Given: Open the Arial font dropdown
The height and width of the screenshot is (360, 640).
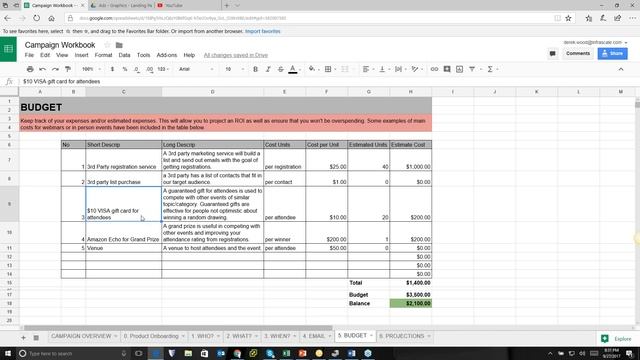Looking at the screenshot, I should pos(196,69).
